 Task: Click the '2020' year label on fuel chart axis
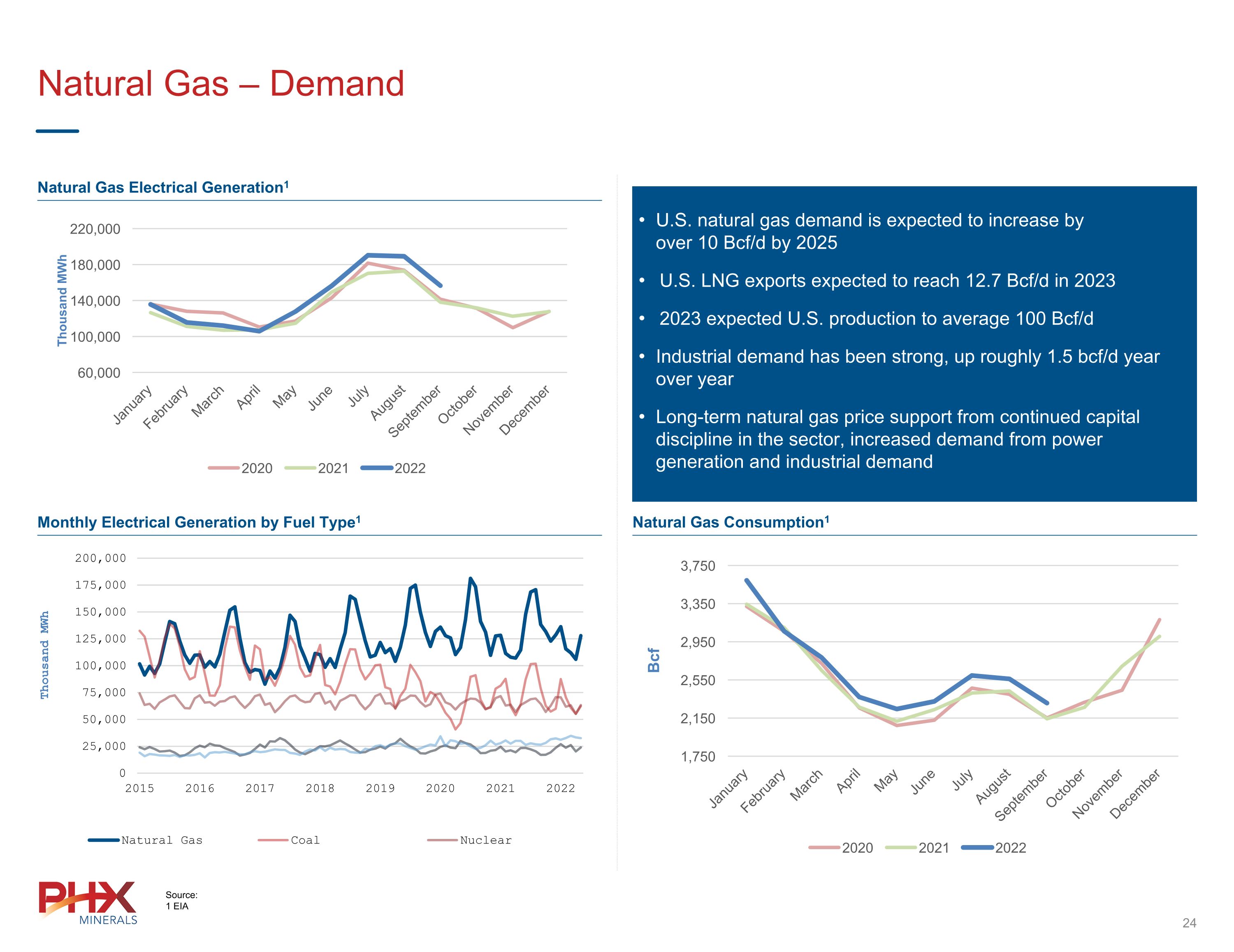coord(440,788)
